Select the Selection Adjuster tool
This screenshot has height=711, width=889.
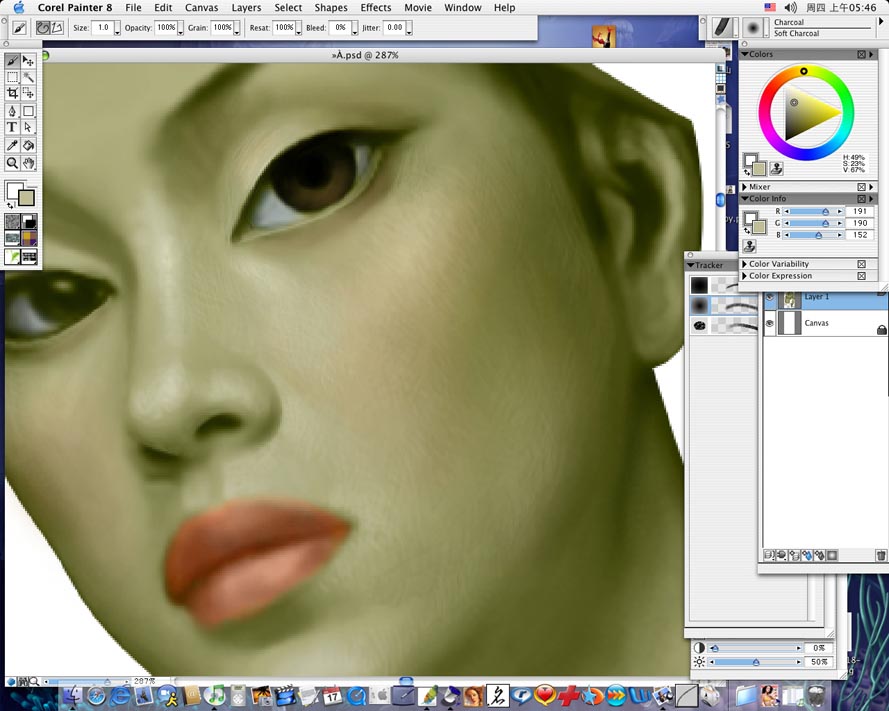tap(28, 93)
